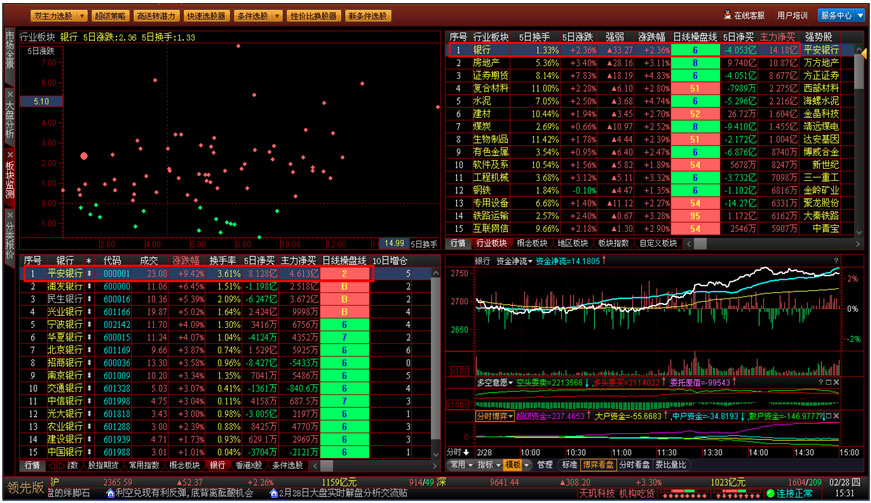Close the 板块监测 sidebar tab with its X icon
The height and width of the screenshot is (503, 871).
click(x=9, y=154)
